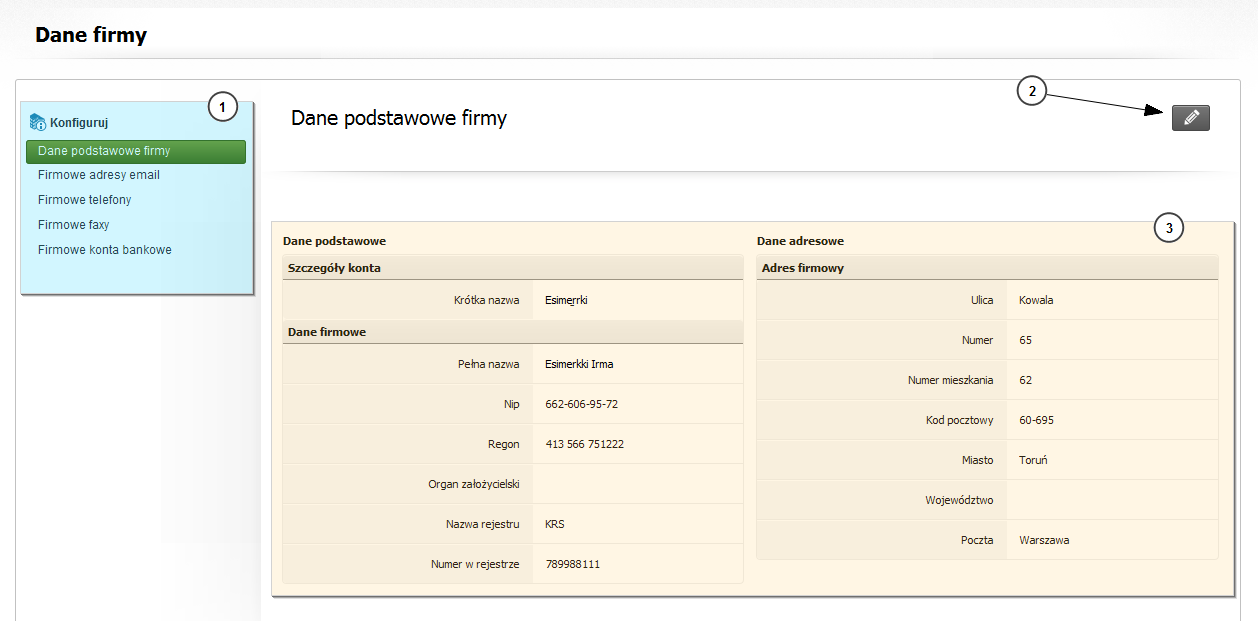Open Firmowe adresy email section
The width and height of the screenshot is (1258, 621).
pyautogui.click(x=99, y=175)
